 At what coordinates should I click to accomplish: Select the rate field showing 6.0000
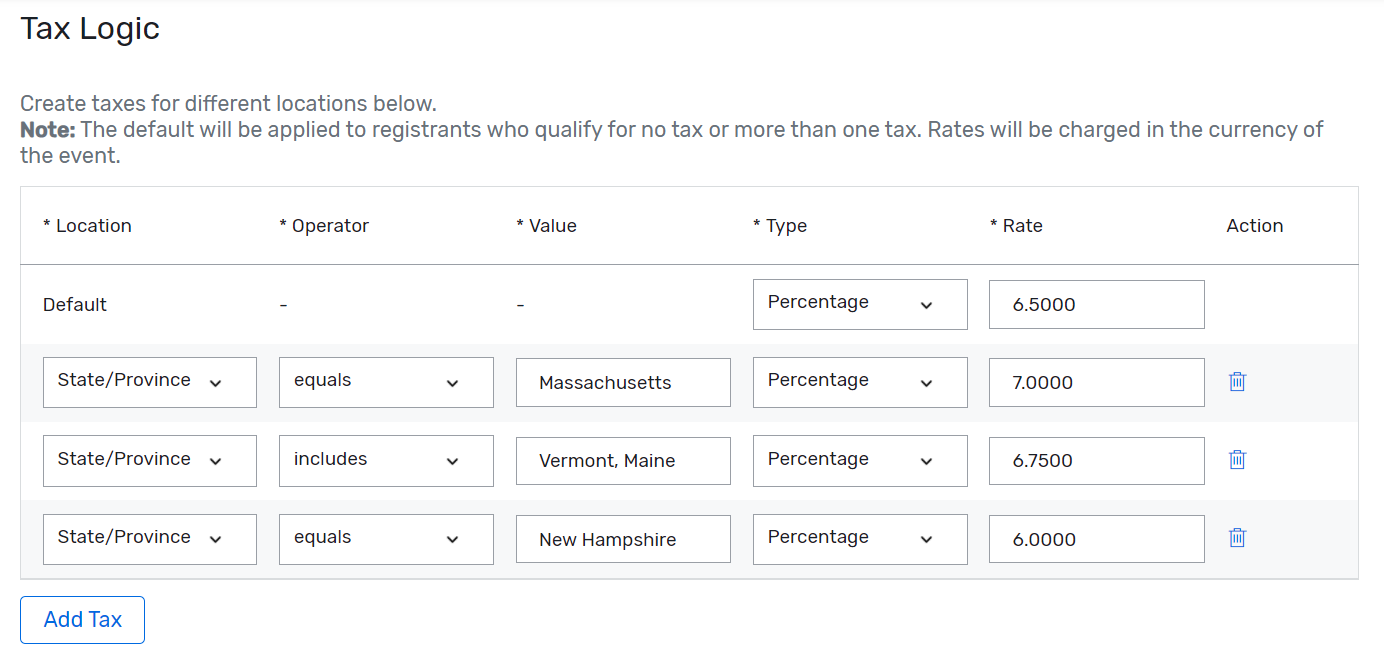(1096, 538)
